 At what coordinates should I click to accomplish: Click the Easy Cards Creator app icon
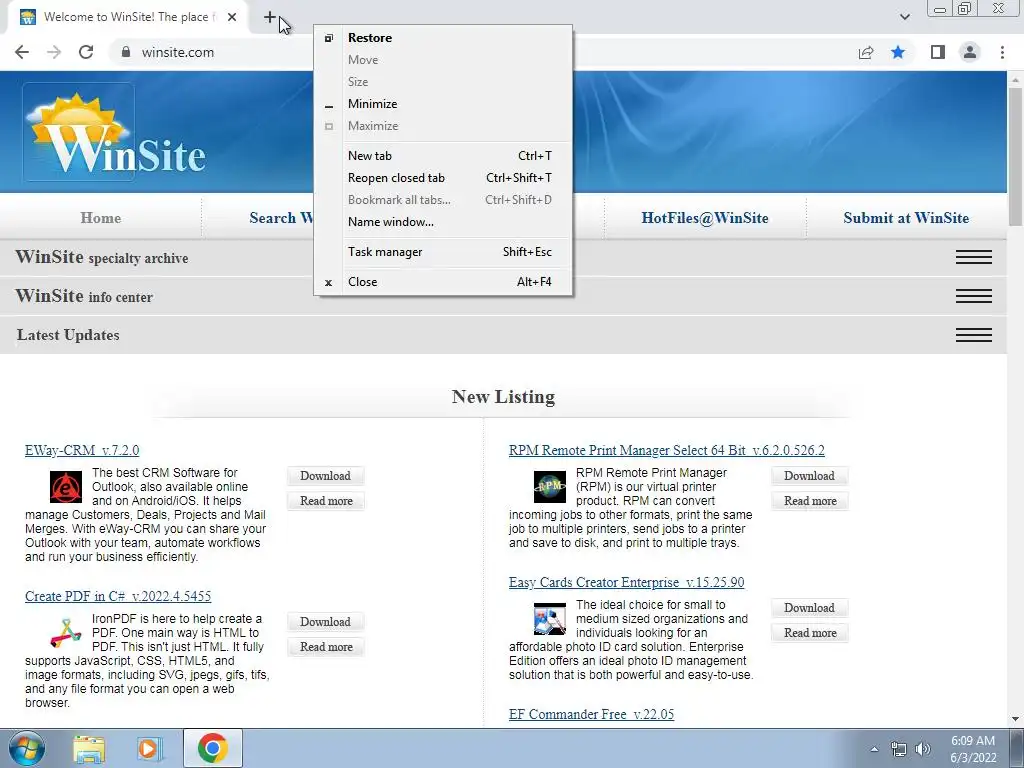[550, 619]
